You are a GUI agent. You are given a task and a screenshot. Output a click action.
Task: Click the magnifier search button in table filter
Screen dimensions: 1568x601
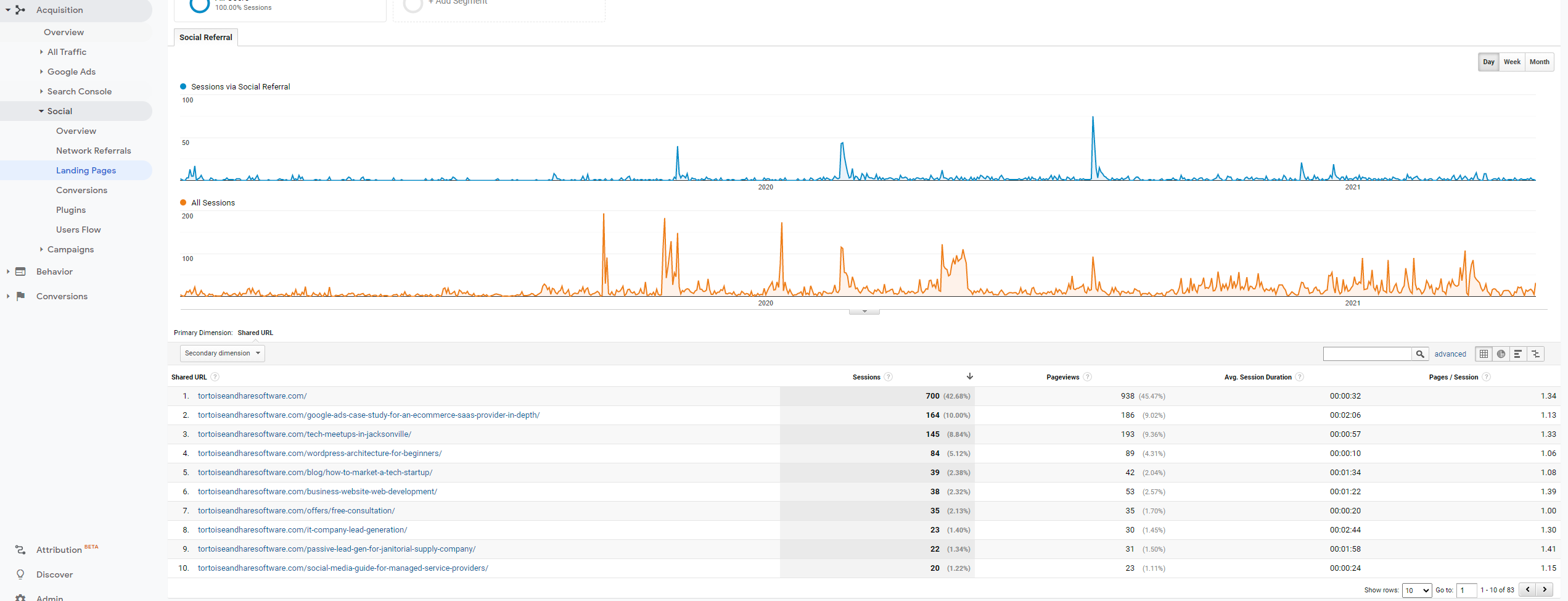pos(1420,354)
